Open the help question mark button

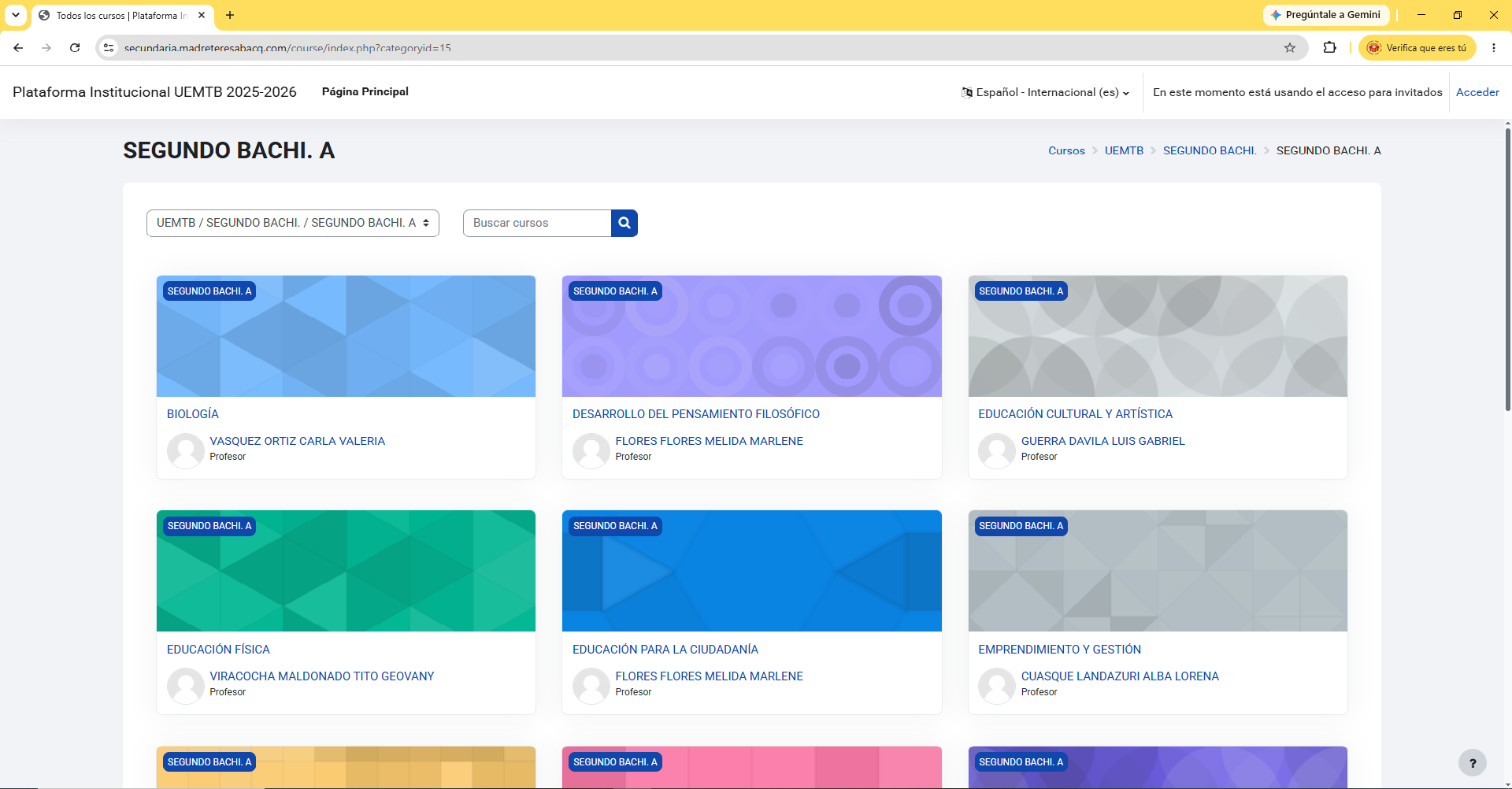point(1473,763)
